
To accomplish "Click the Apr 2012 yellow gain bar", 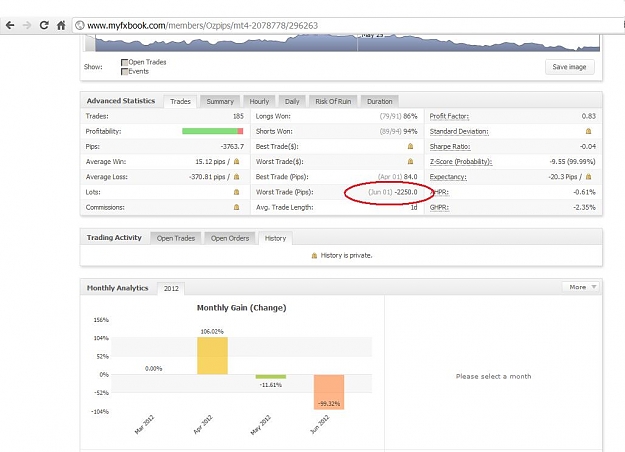I will (x=212, y=356).
